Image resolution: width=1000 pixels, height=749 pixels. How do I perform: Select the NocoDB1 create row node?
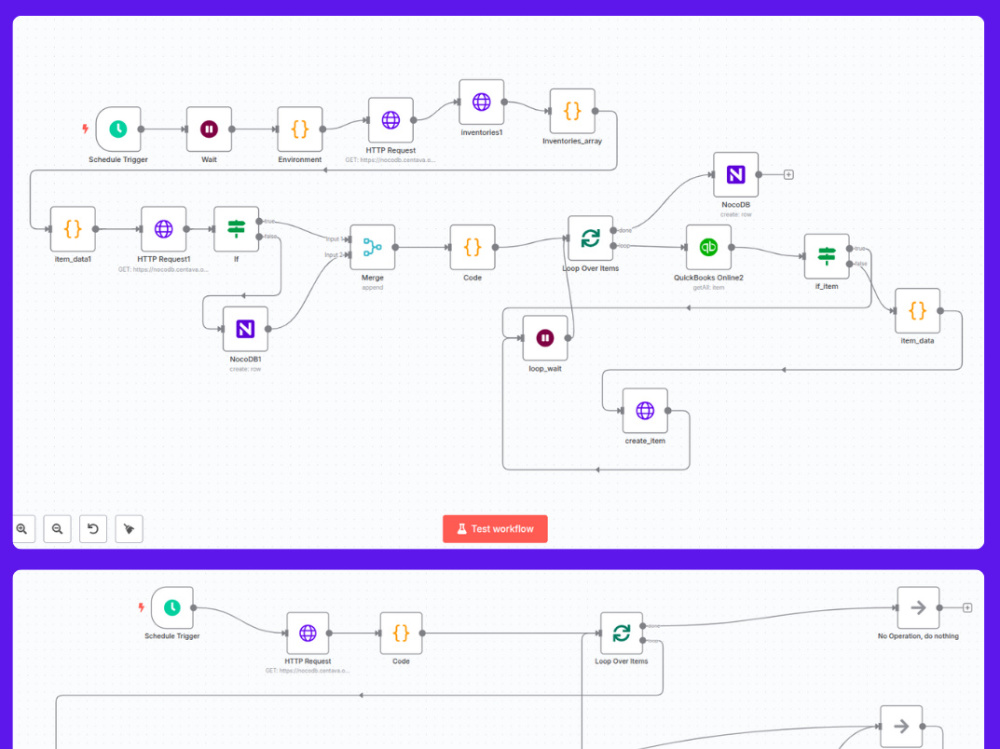(246, 329)
